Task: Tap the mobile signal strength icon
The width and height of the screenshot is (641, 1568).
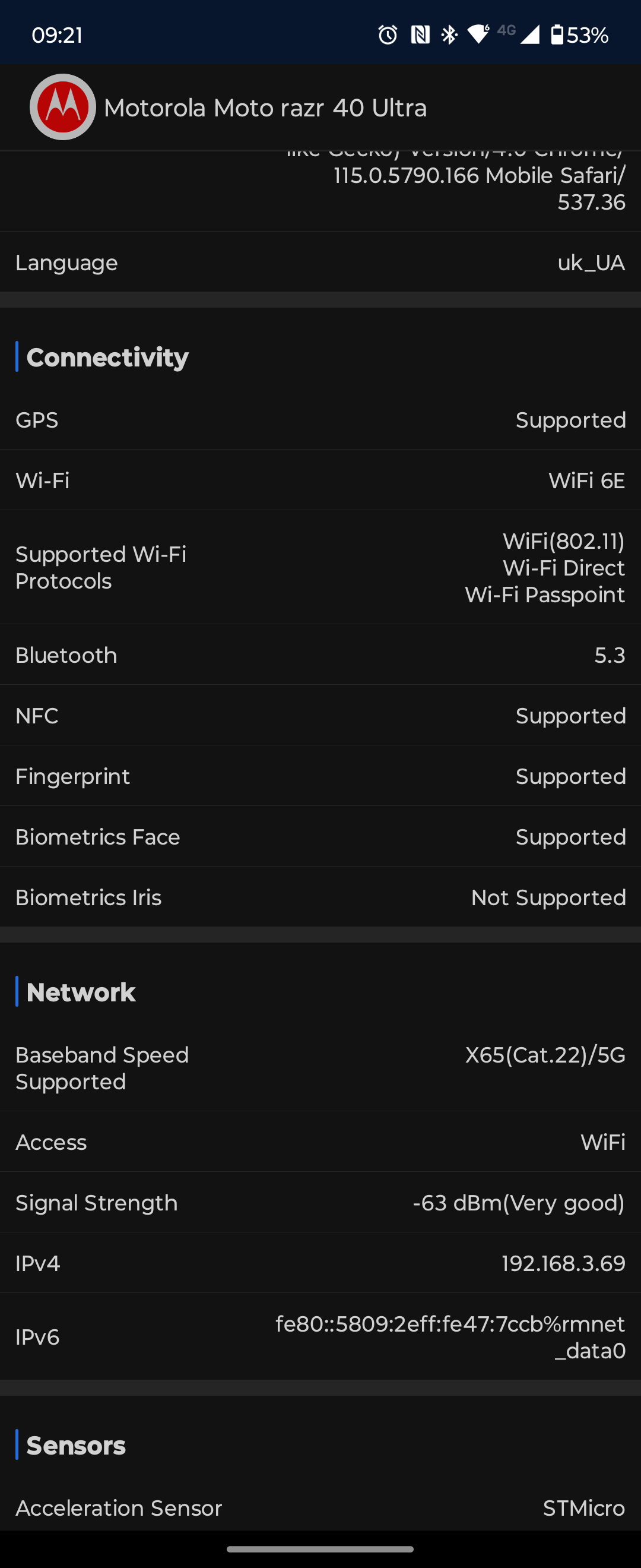Action: tap(529, 34)
